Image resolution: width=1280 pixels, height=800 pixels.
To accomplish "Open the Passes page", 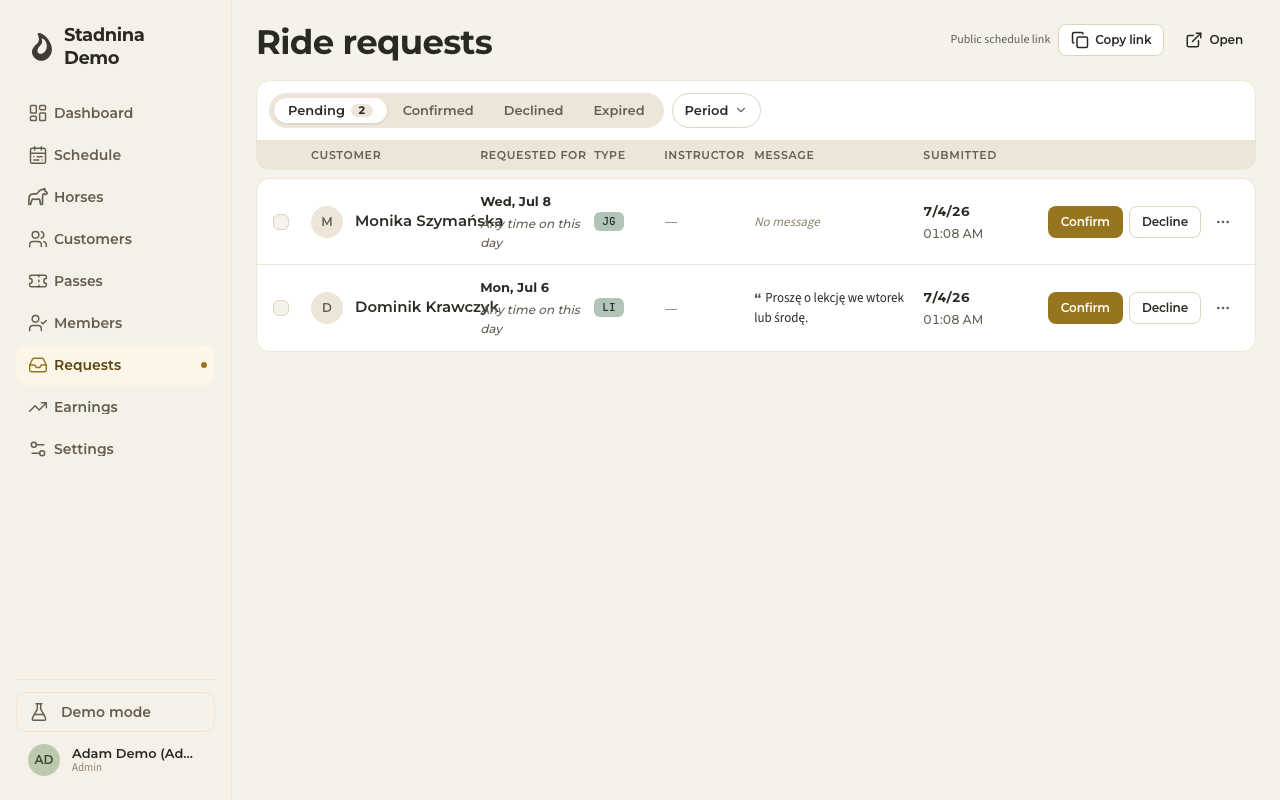I will click(115, 281).
